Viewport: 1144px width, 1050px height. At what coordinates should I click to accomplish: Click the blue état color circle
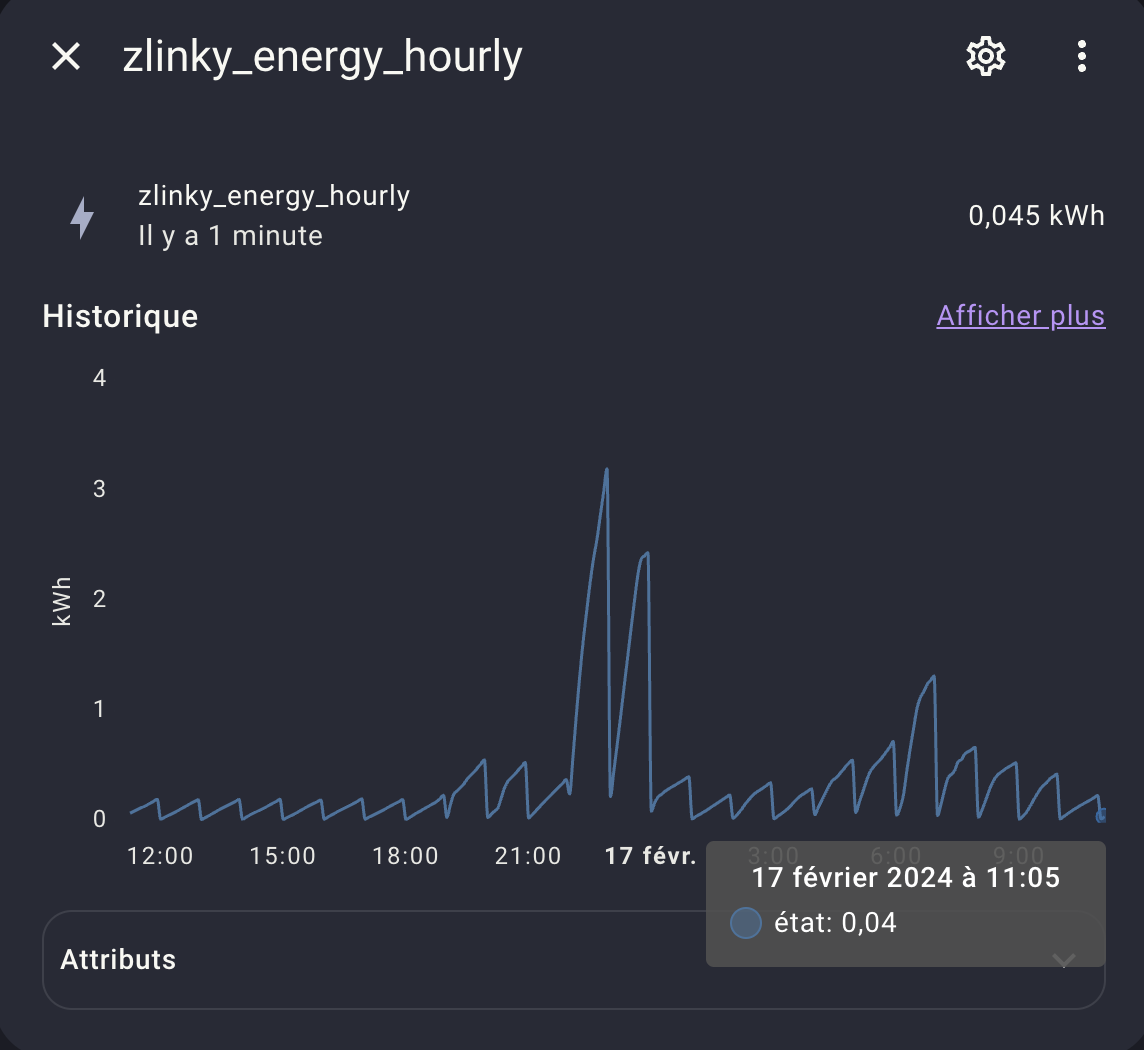(x=746, y=923)
